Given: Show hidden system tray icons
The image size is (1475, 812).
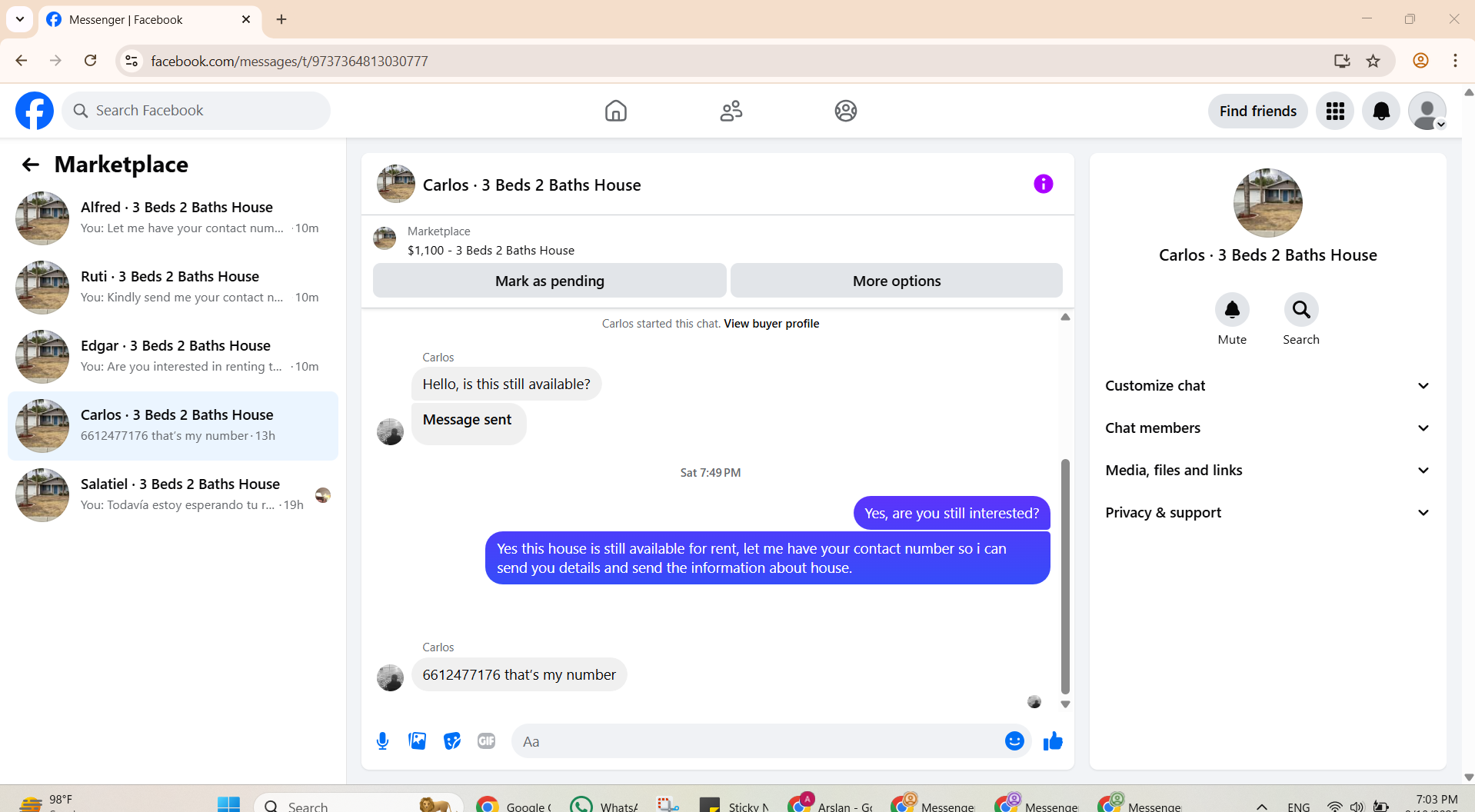Looking at the screenshot, I should [x=1262, y=806].
